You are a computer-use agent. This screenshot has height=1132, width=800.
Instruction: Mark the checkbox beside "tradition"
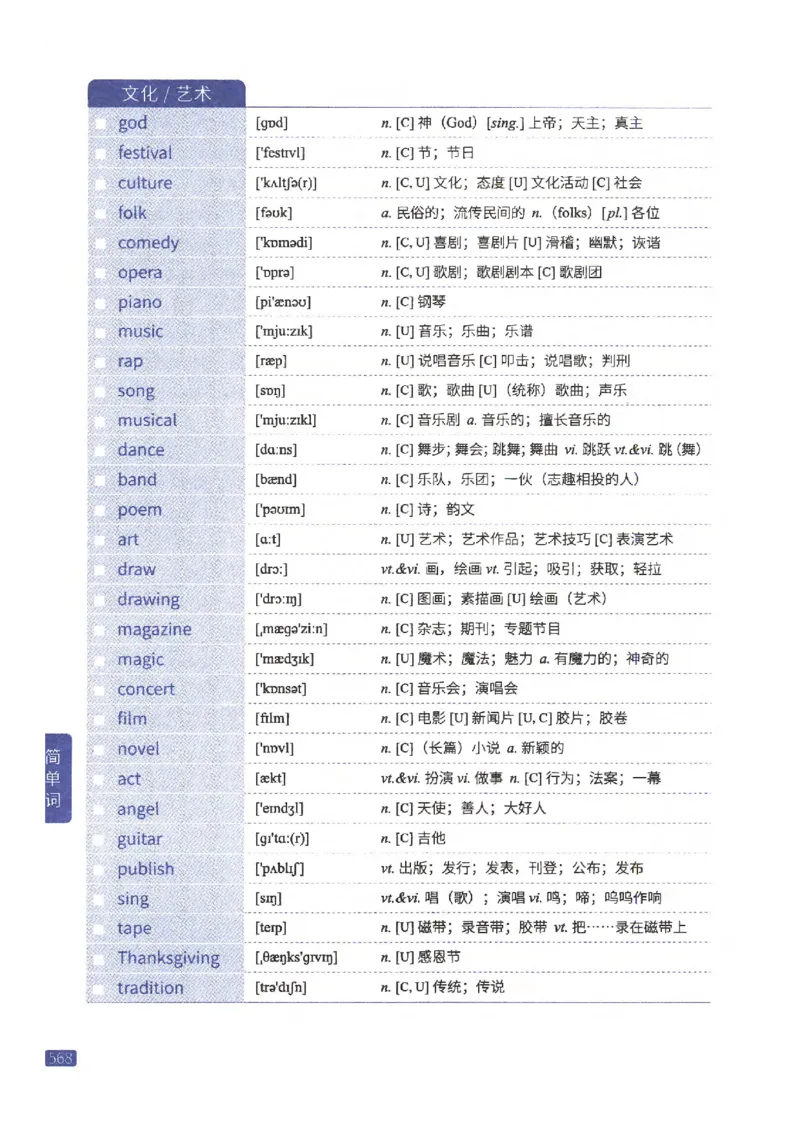click(x=101, y=987)
